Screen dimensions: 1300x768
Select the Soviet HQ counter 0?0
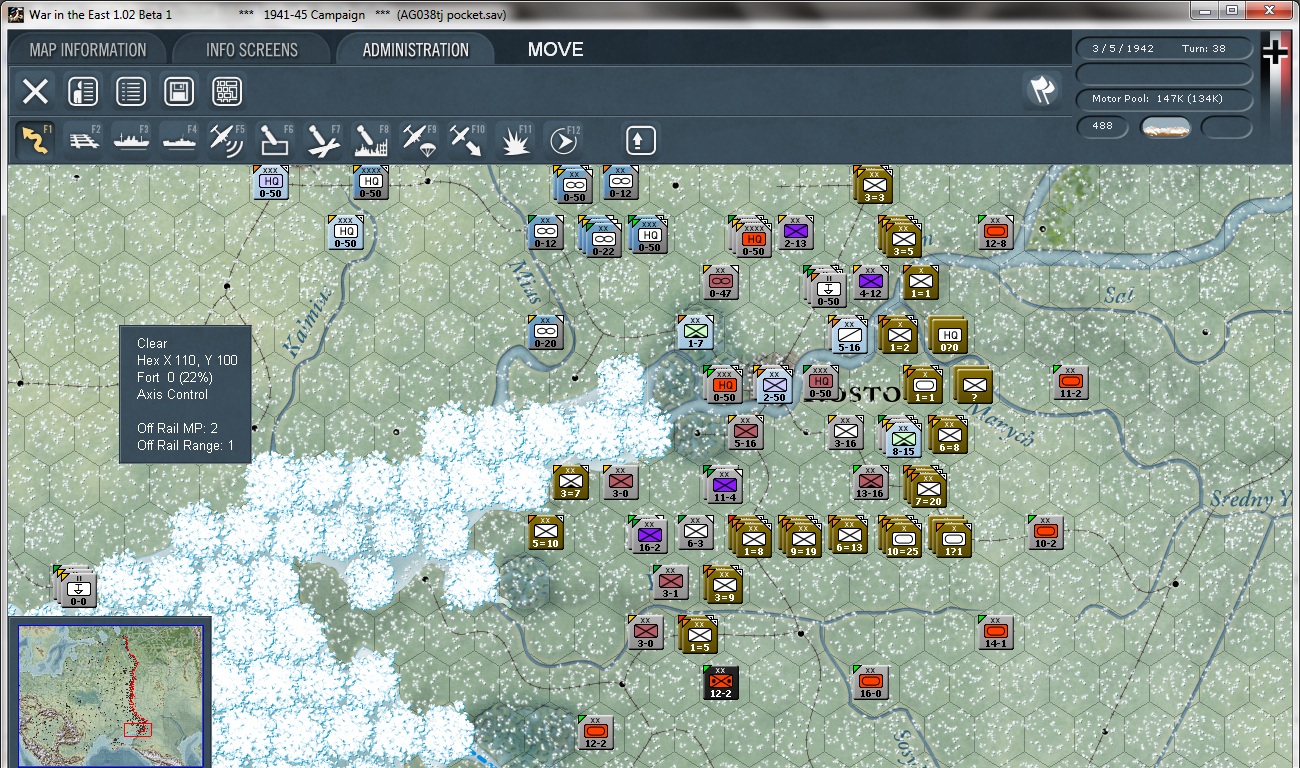point(948,336)
